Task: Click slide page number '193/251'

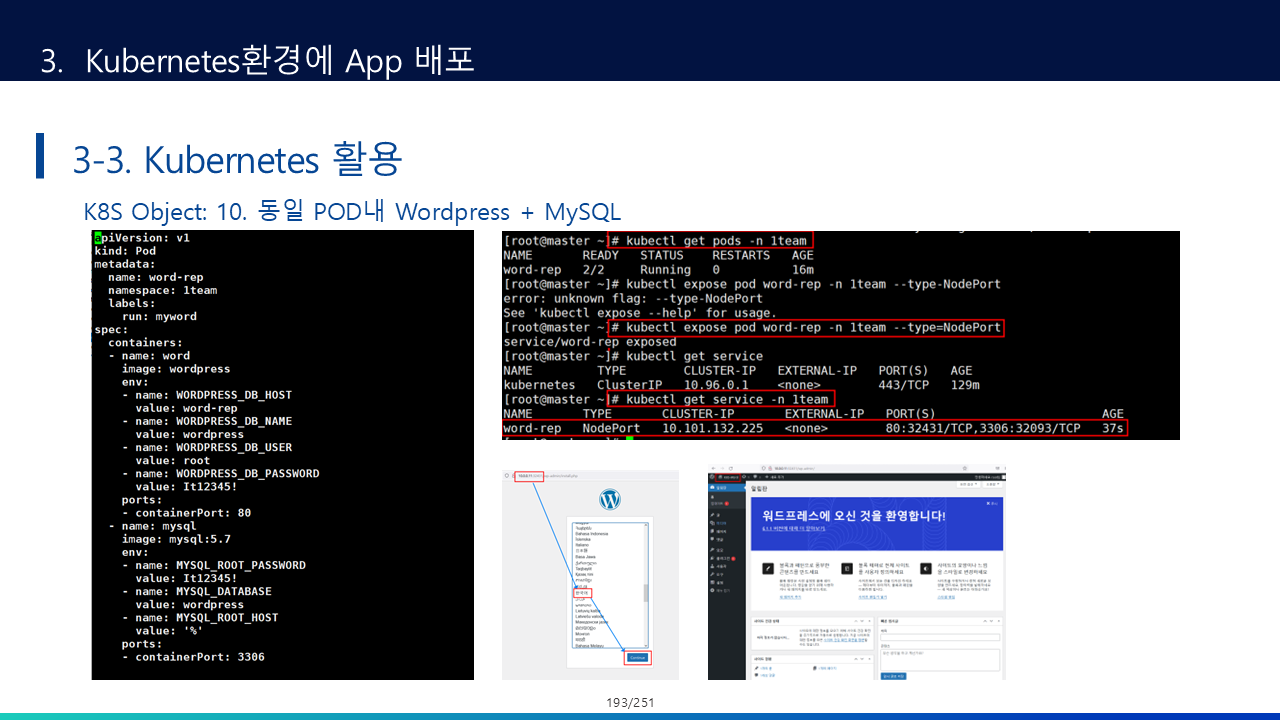Action: tap(630, 703)
